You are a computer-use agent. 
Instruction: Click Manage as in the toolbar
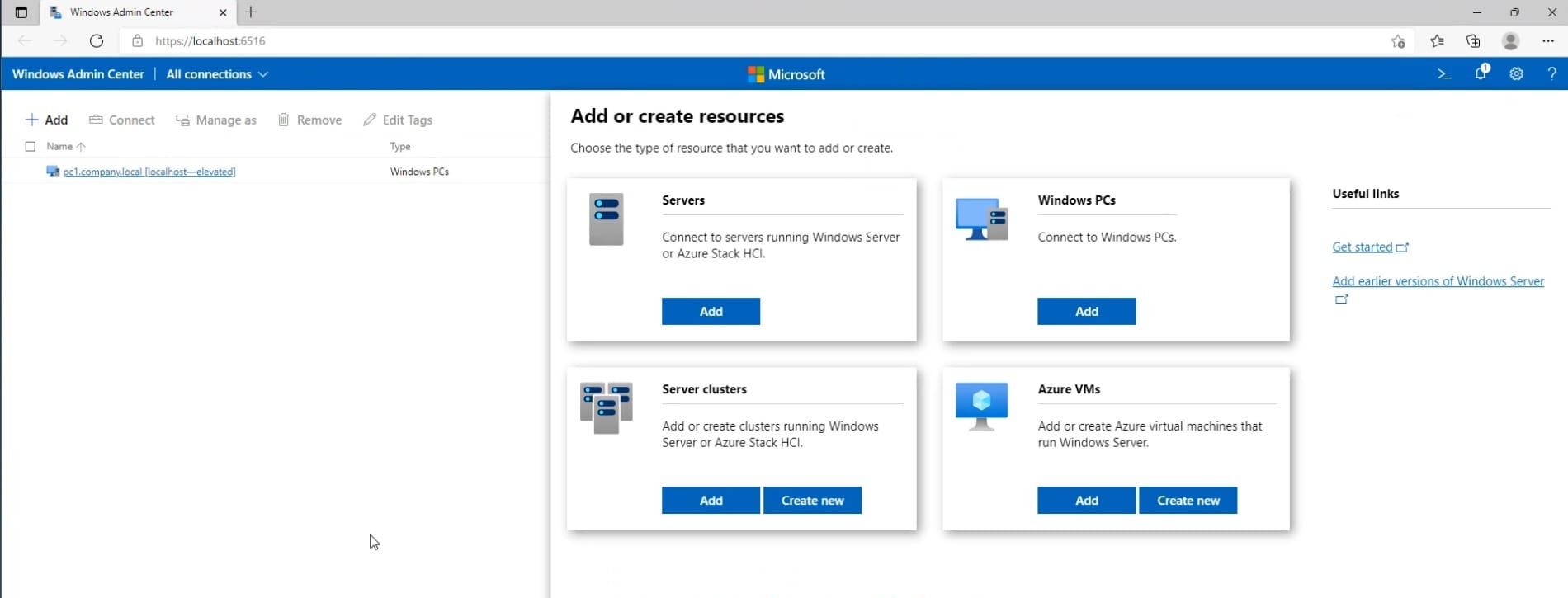216,120
